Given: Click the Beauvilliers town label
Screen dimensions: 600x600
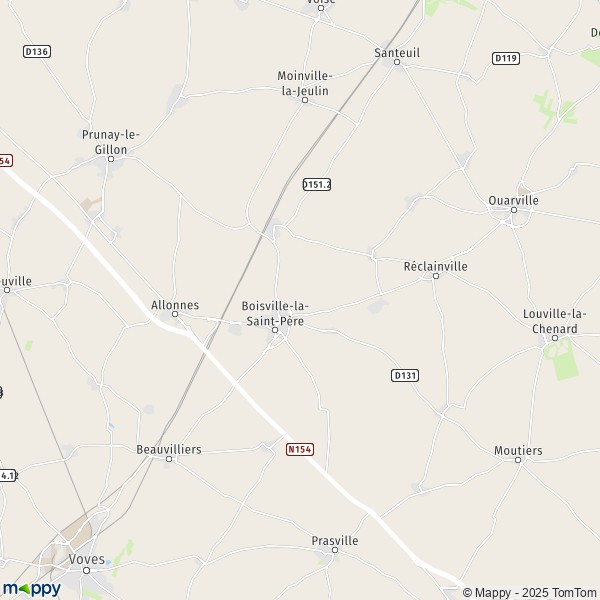Looking at the screenshot, I should pyautogui.click(x=169, y=449).
